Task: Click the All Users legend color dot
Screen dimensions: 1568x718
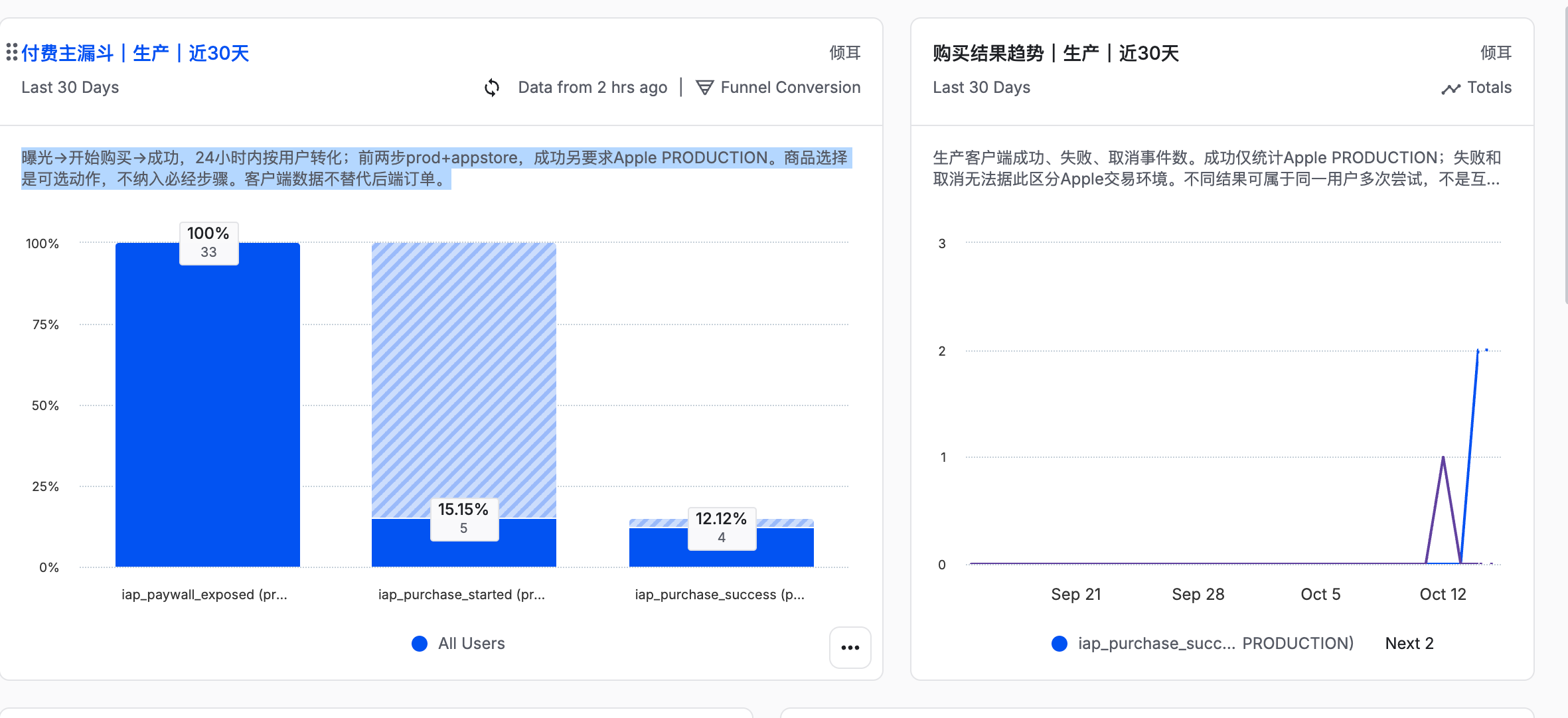Action: tap(420, 644)
